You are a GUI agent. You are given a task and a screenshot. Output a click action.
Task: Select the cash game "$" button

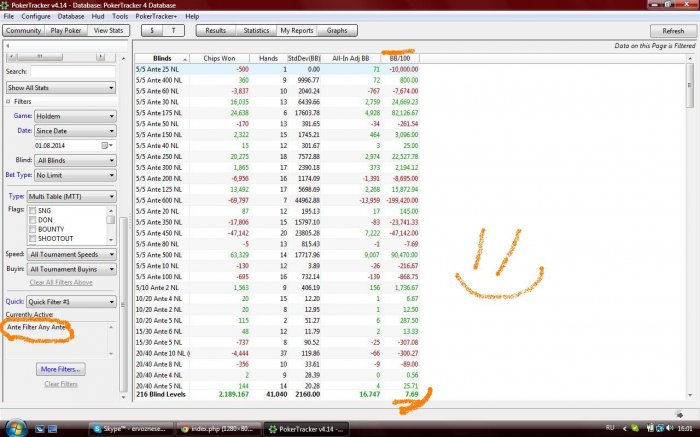[x=154, y=31]
